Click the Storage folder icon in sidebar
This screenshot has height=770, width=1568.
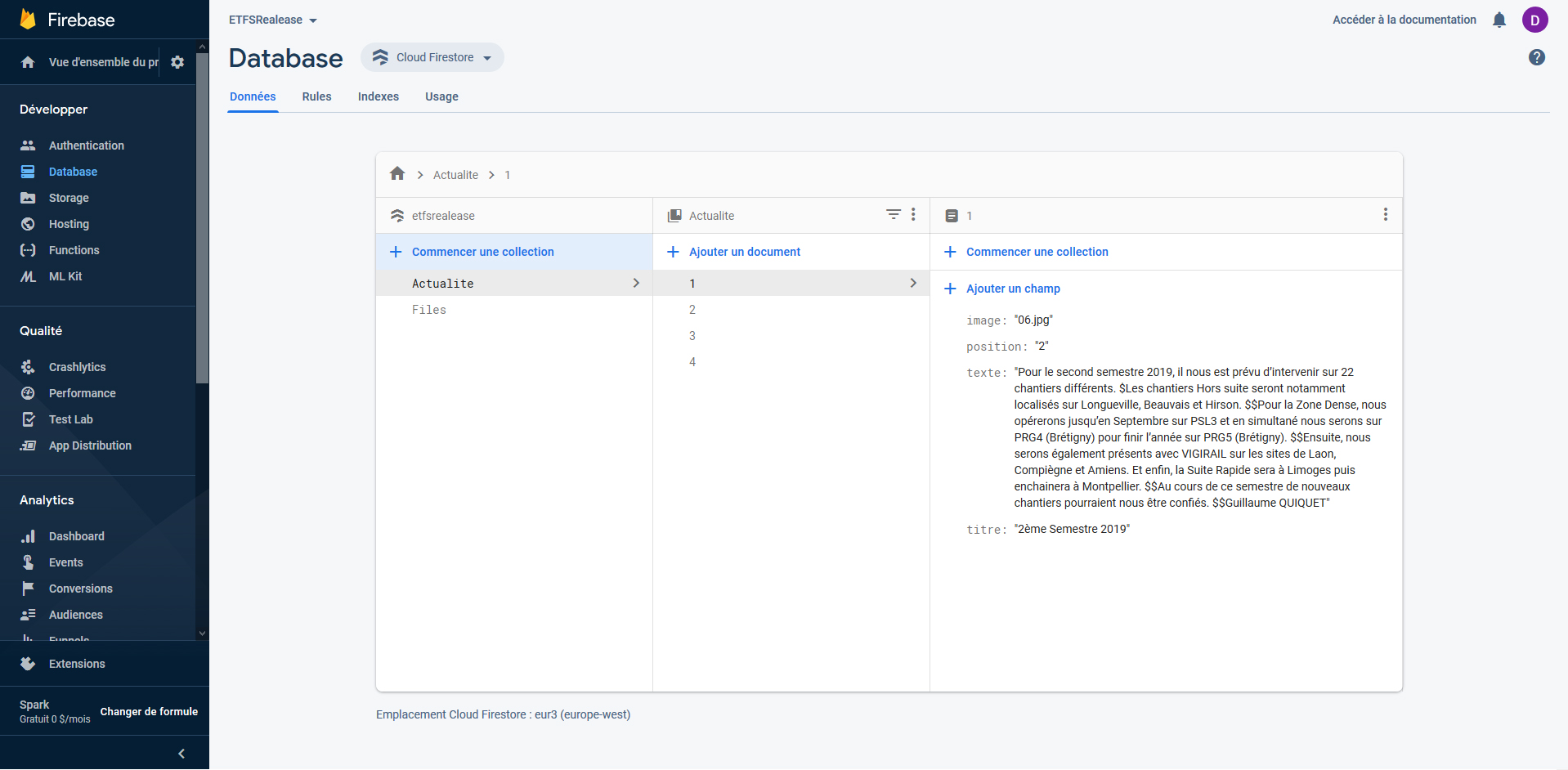pos(28,198)
